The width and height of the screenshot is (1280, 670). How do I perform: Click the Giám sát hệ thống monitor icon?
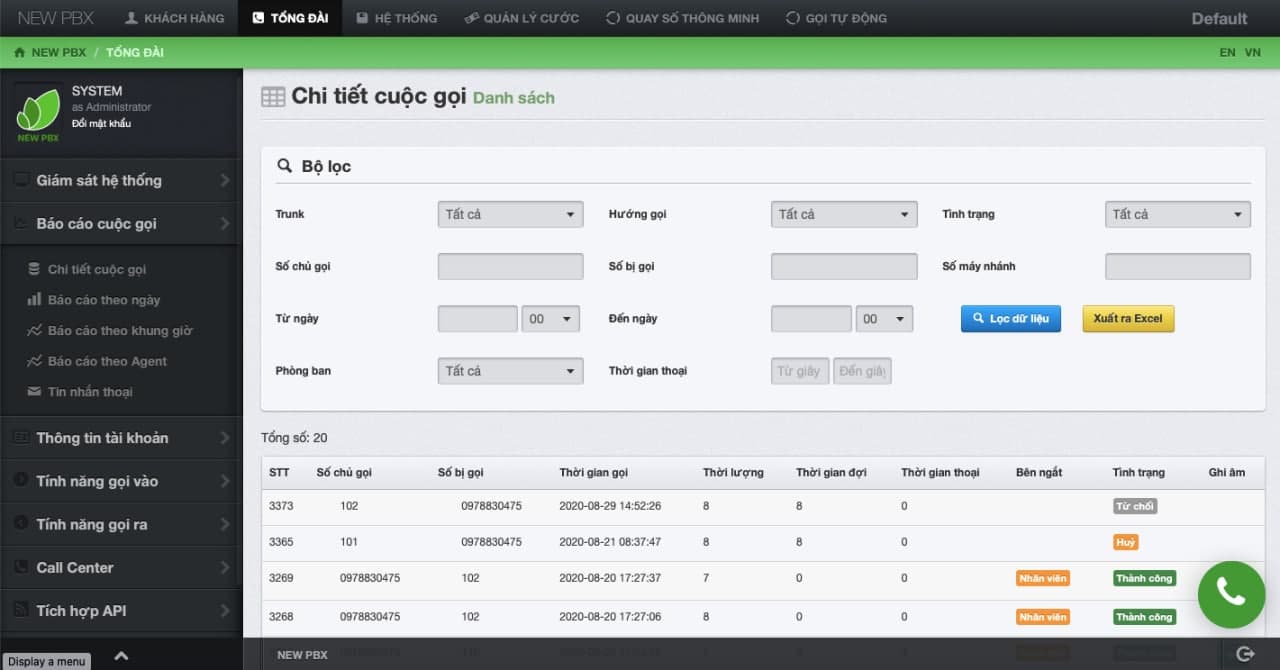tap(20, 180)
